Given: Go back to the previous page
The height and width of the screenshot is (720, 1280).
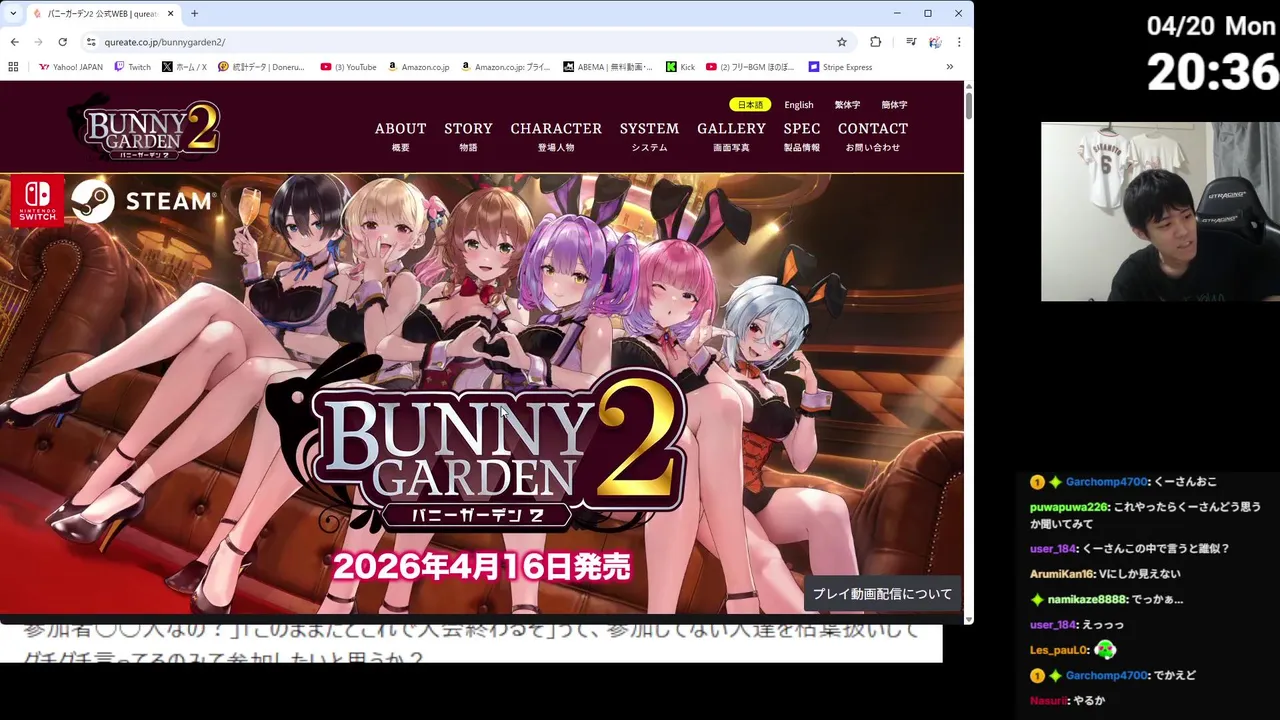Looking at the screenshot, I should [14, 42].
